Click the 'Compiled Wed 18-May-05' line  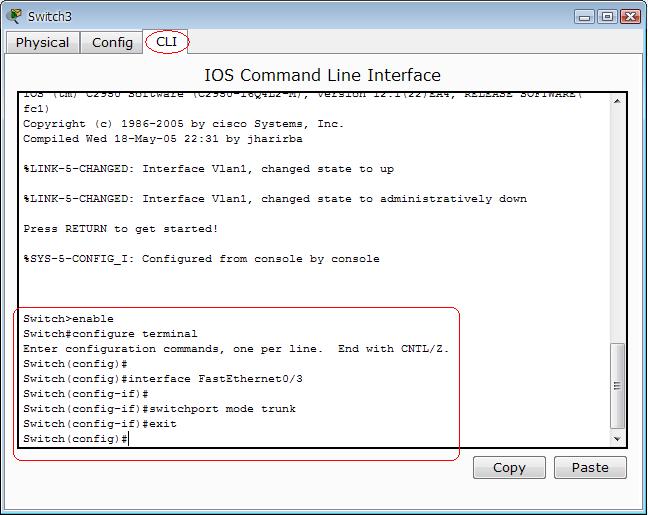click(x=163, y=139)
